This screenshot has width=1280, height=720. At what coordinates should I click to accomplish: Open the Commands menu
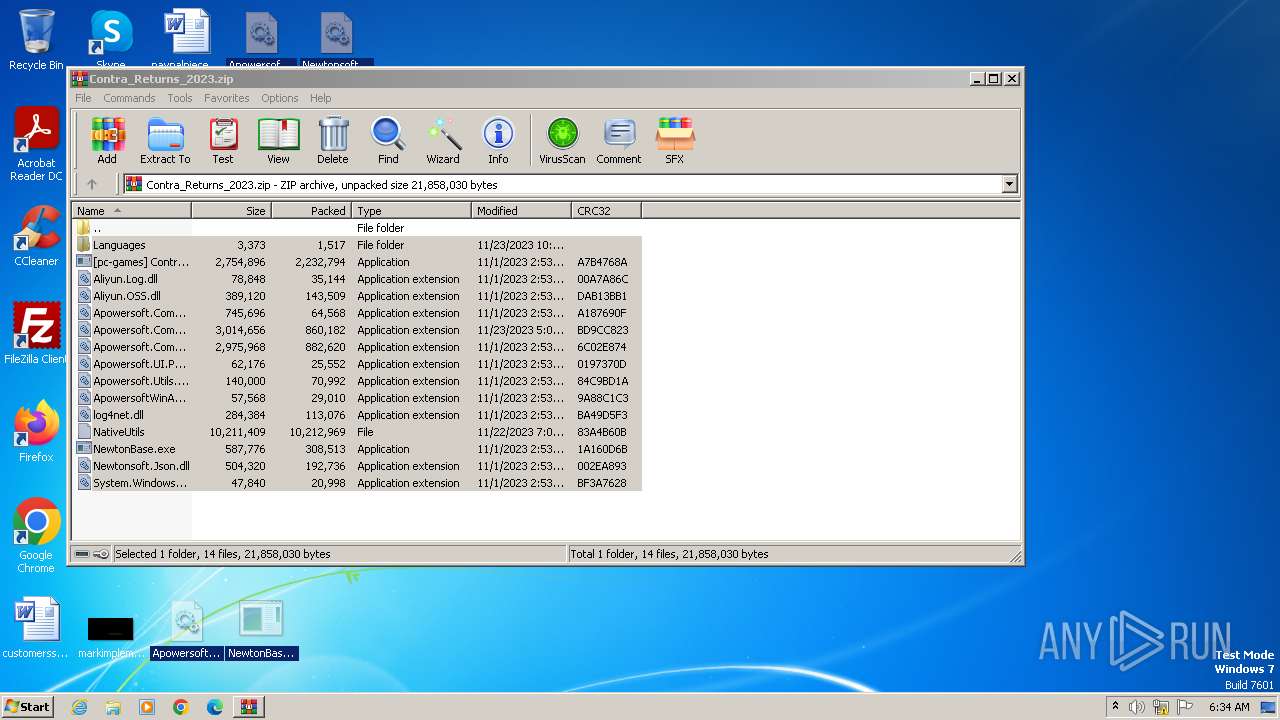(x=129, y=98)
